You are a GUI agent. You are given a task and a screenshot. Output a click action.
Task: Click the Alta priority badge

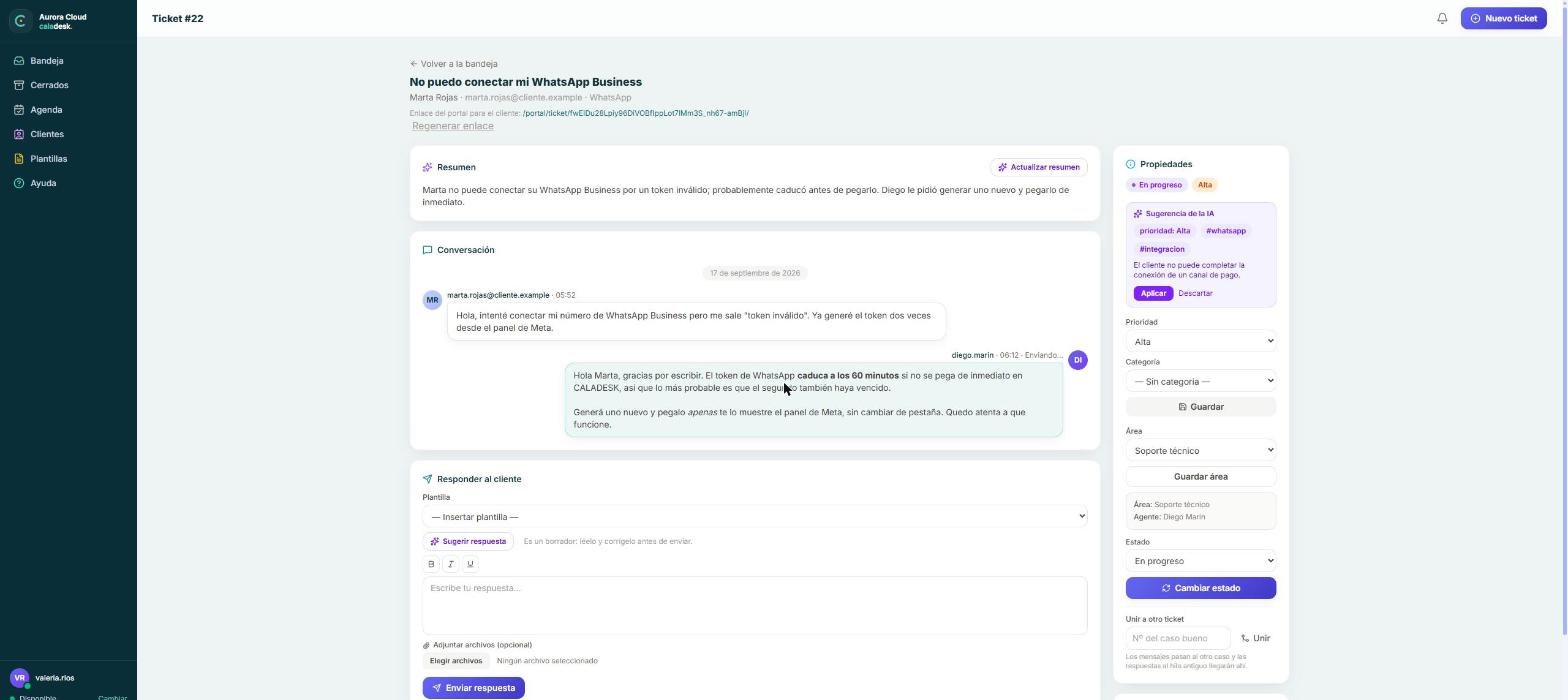(1205, 185)
